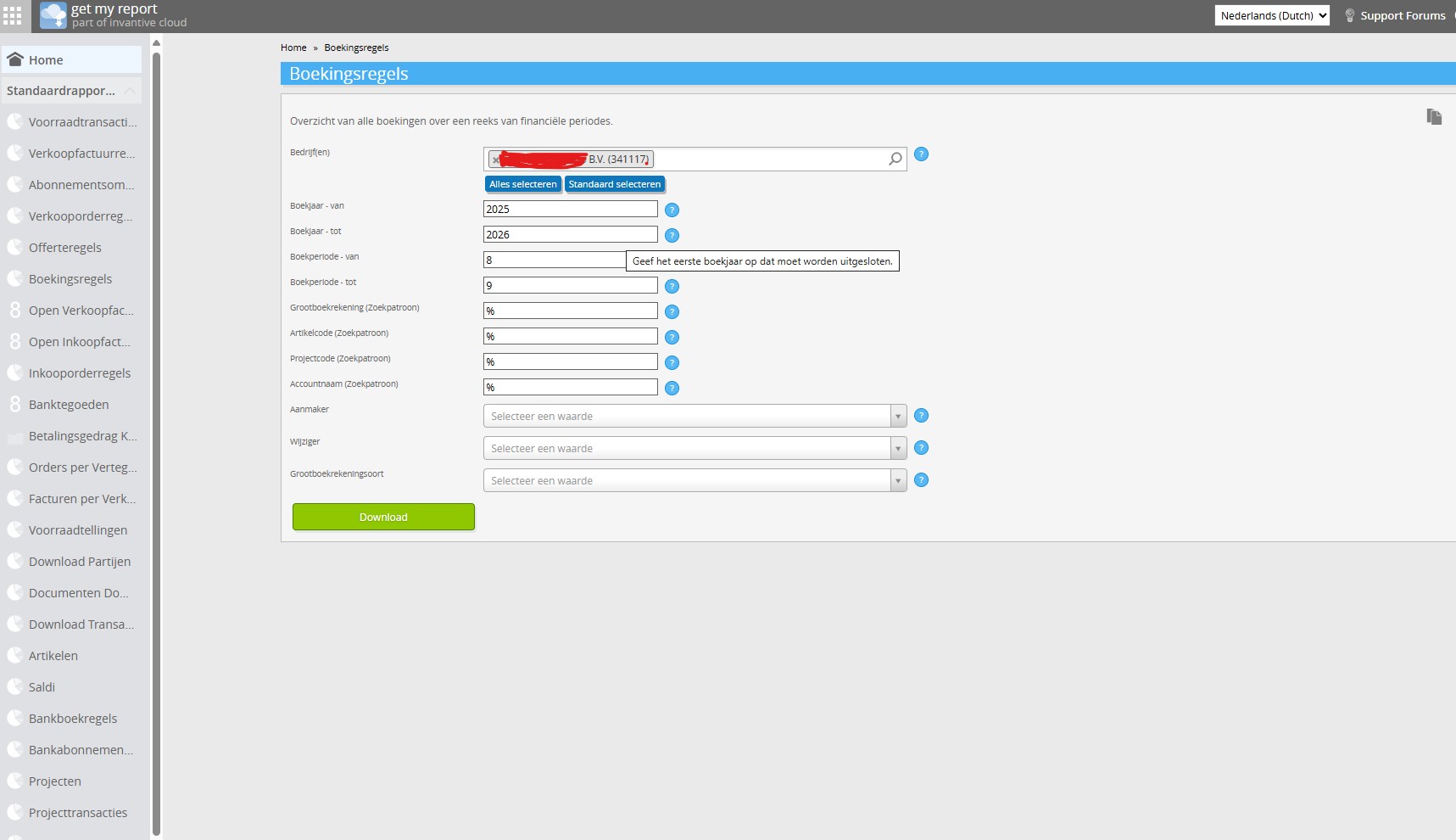Collapse the Standaardrapporten sidebar section
This screenshot has width=1456, height=840.
point(129,91)
